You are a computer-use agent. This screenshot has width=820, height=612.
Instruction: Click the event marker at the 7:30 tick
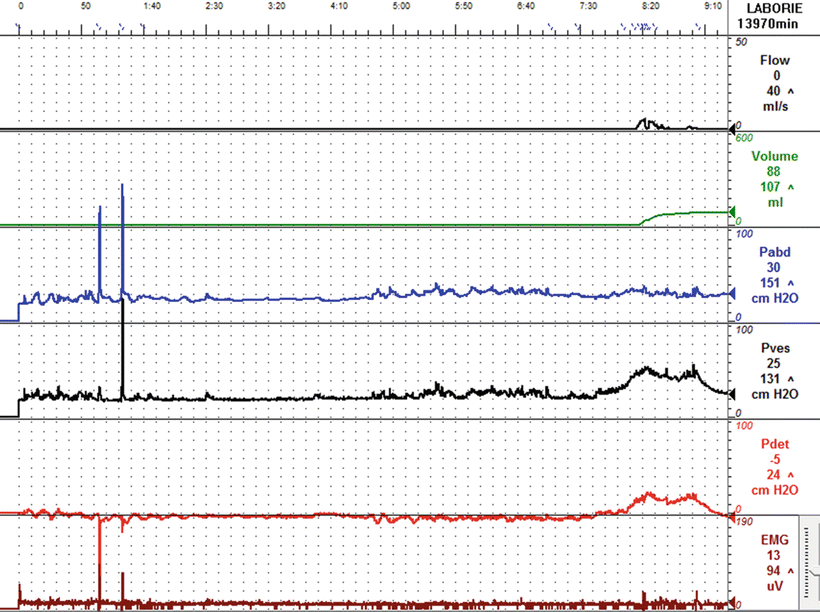coord(577,26)
